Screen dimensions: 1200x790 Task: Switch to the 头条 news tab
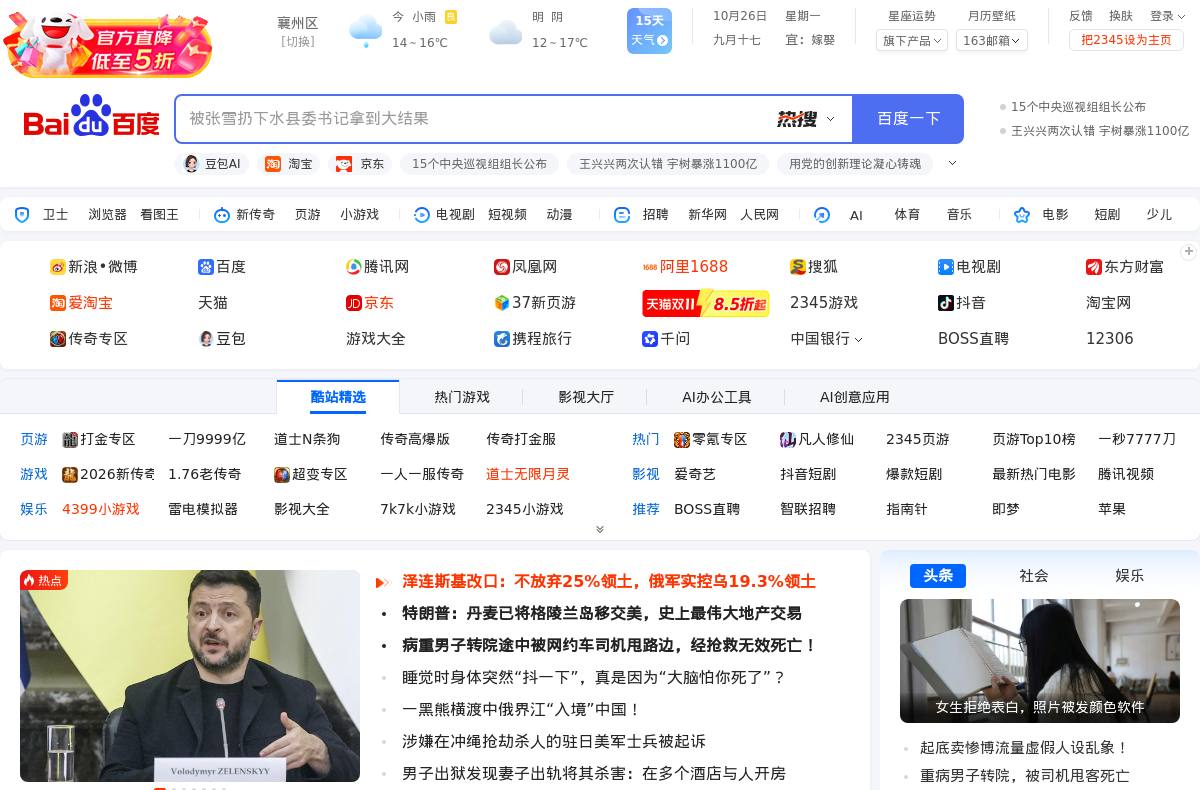[x=938, y=576]
